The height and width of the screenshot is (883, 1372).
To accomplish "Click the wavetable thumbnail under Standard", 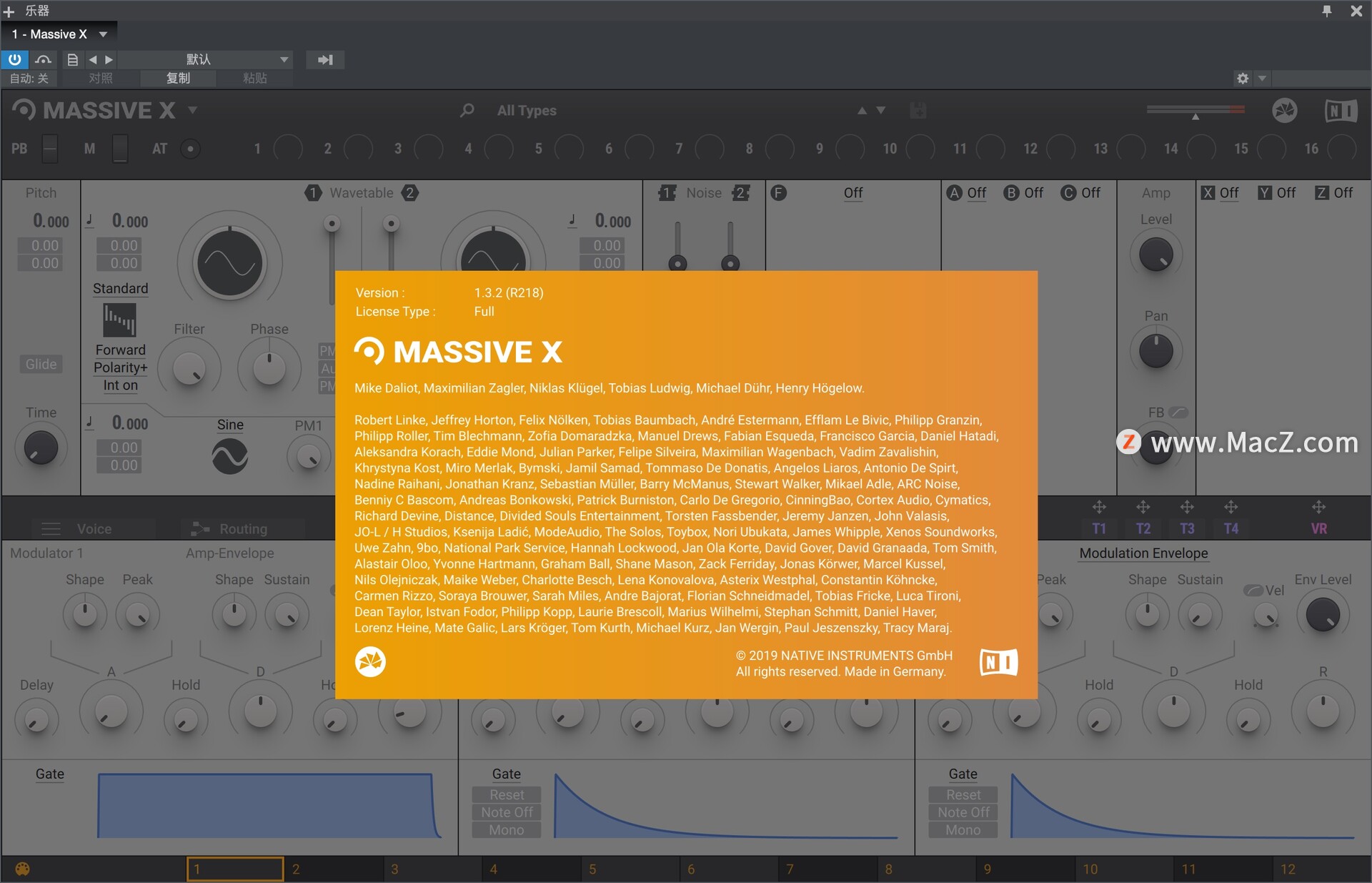I will (x=119, y=320).
